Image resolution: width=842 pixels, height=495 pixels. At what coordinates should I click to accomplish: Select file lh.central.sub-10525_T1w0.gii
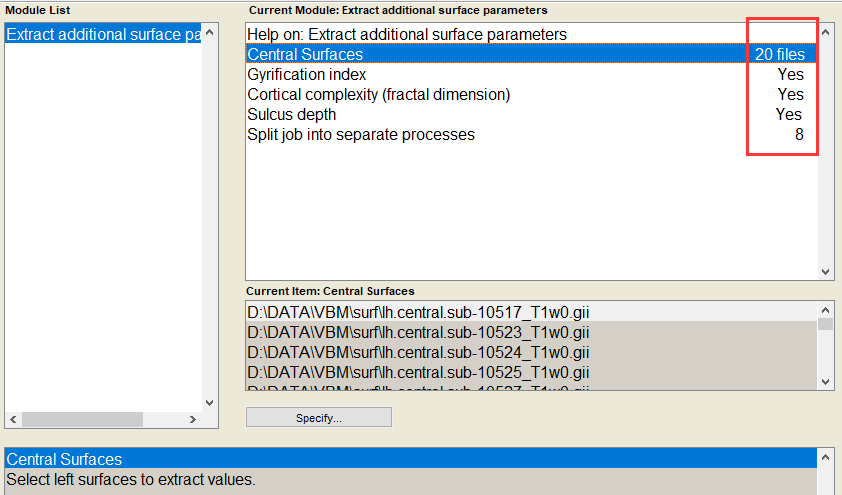click(x=532, y=372)
